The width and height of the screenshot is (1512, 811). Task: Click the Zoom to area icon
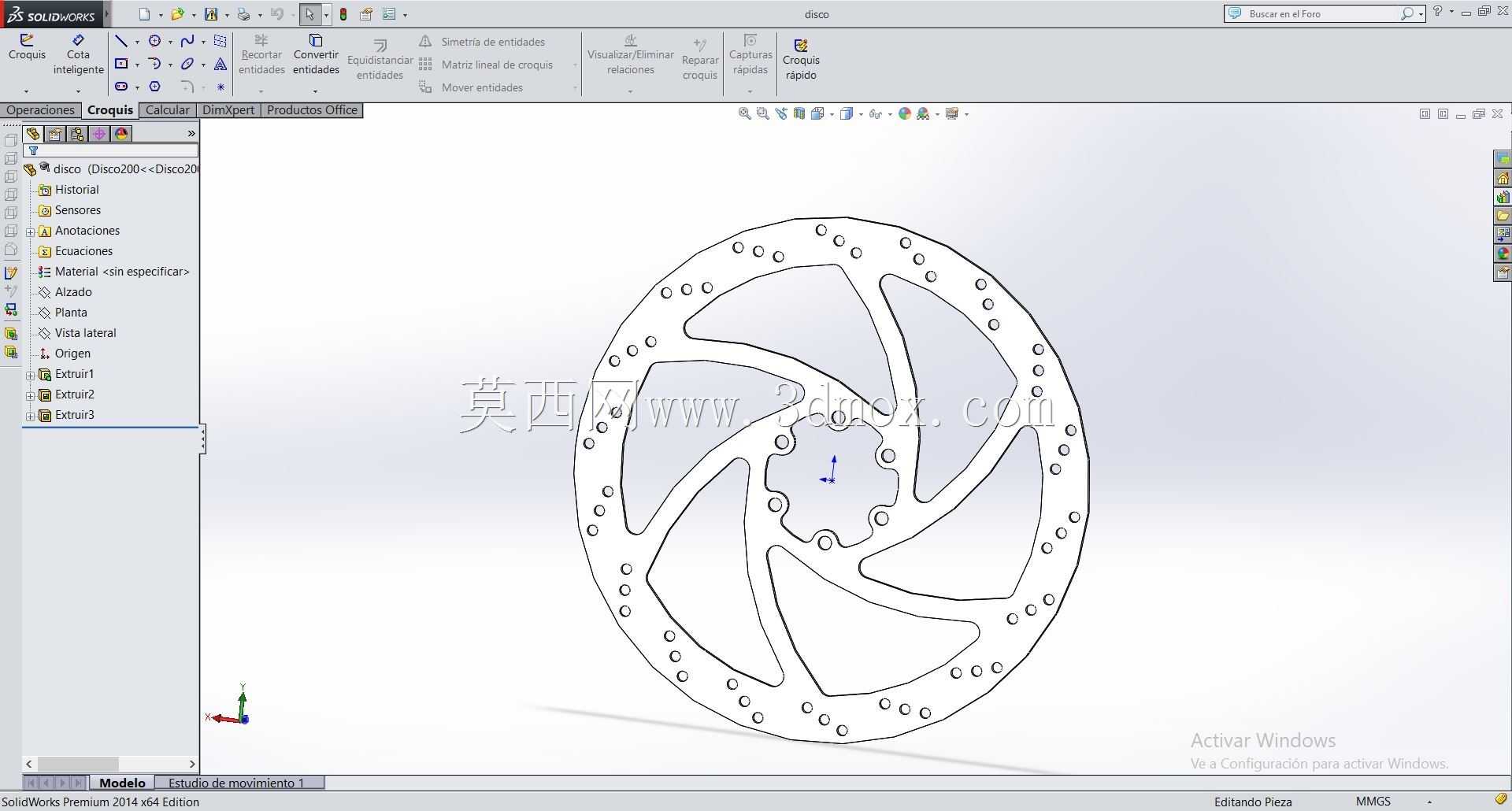click(762, 113)
